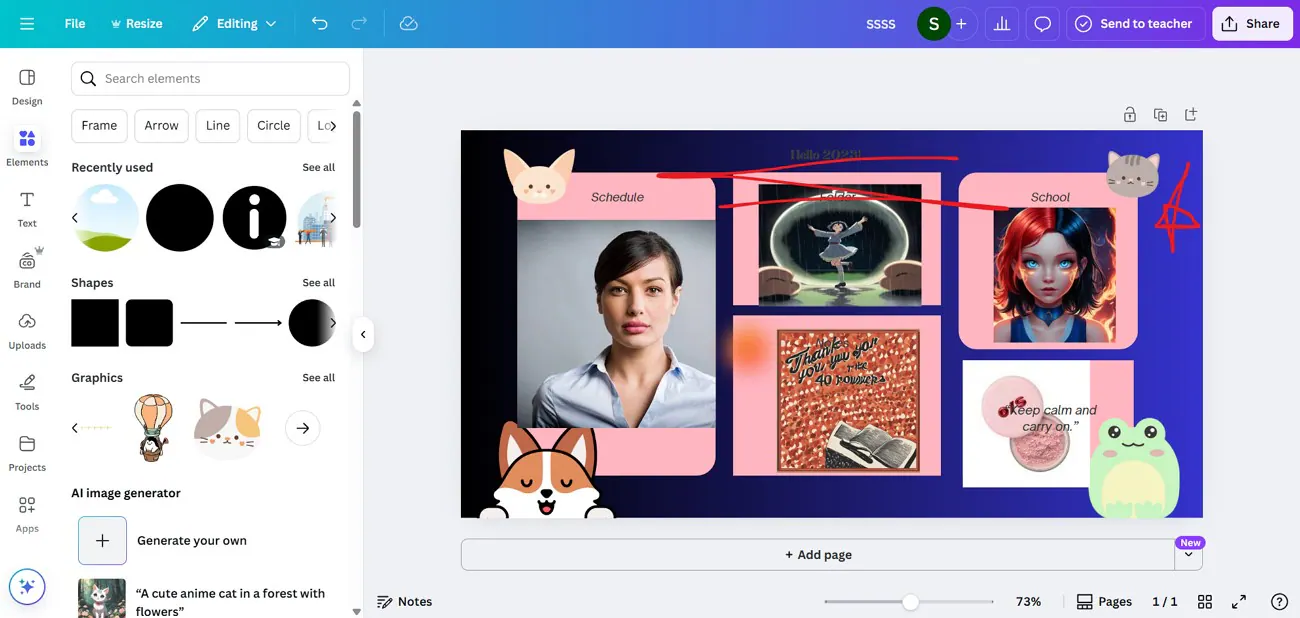This screenshot has width=1300, height=618.
Task: Select the Arrow chip
Action: (161, 126)
